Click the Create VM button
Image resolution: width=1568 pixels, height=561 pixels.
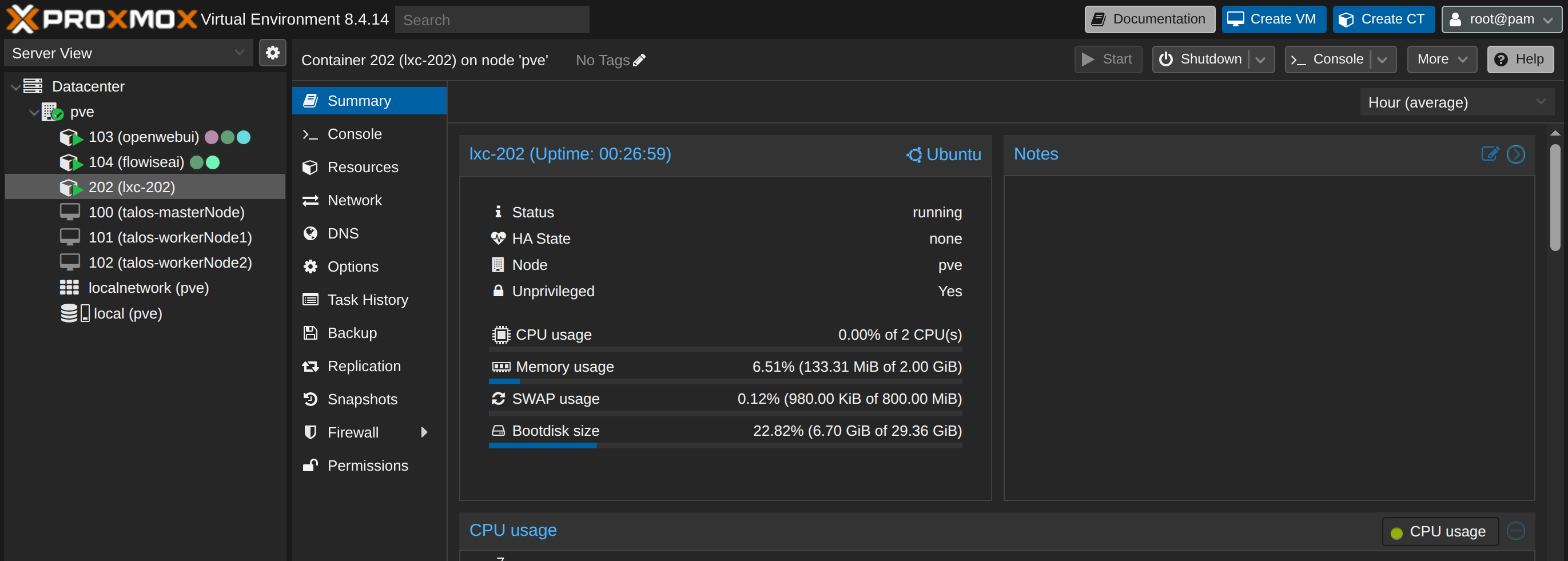[1273, 19]
